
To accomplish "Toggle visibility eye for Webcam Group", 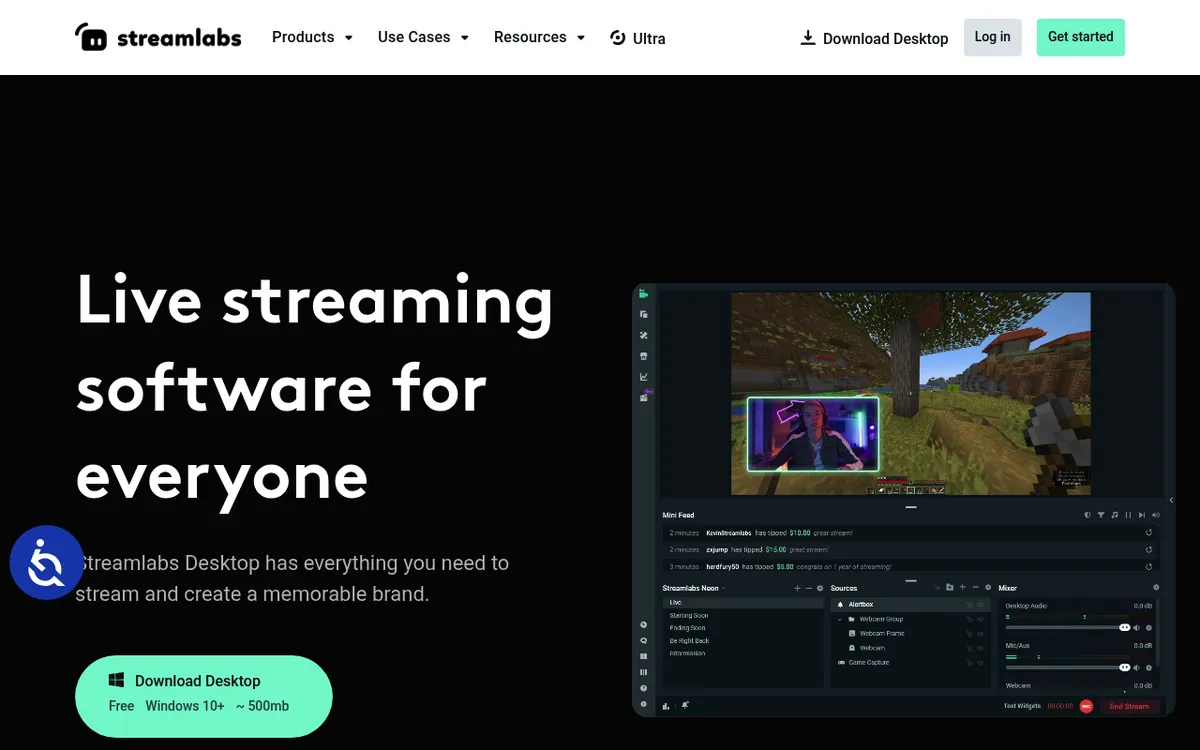I will click(x=980, y=619).
